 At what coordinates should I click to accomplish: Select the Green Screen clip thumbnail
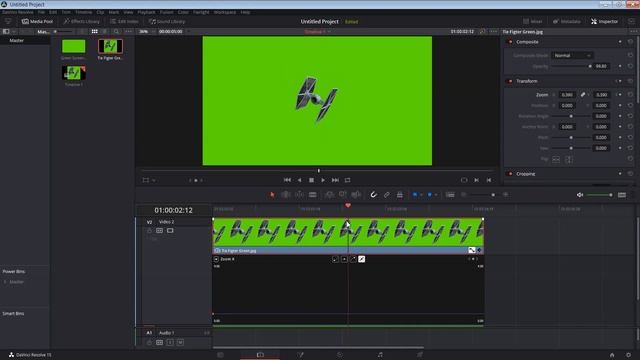point(74,47)
